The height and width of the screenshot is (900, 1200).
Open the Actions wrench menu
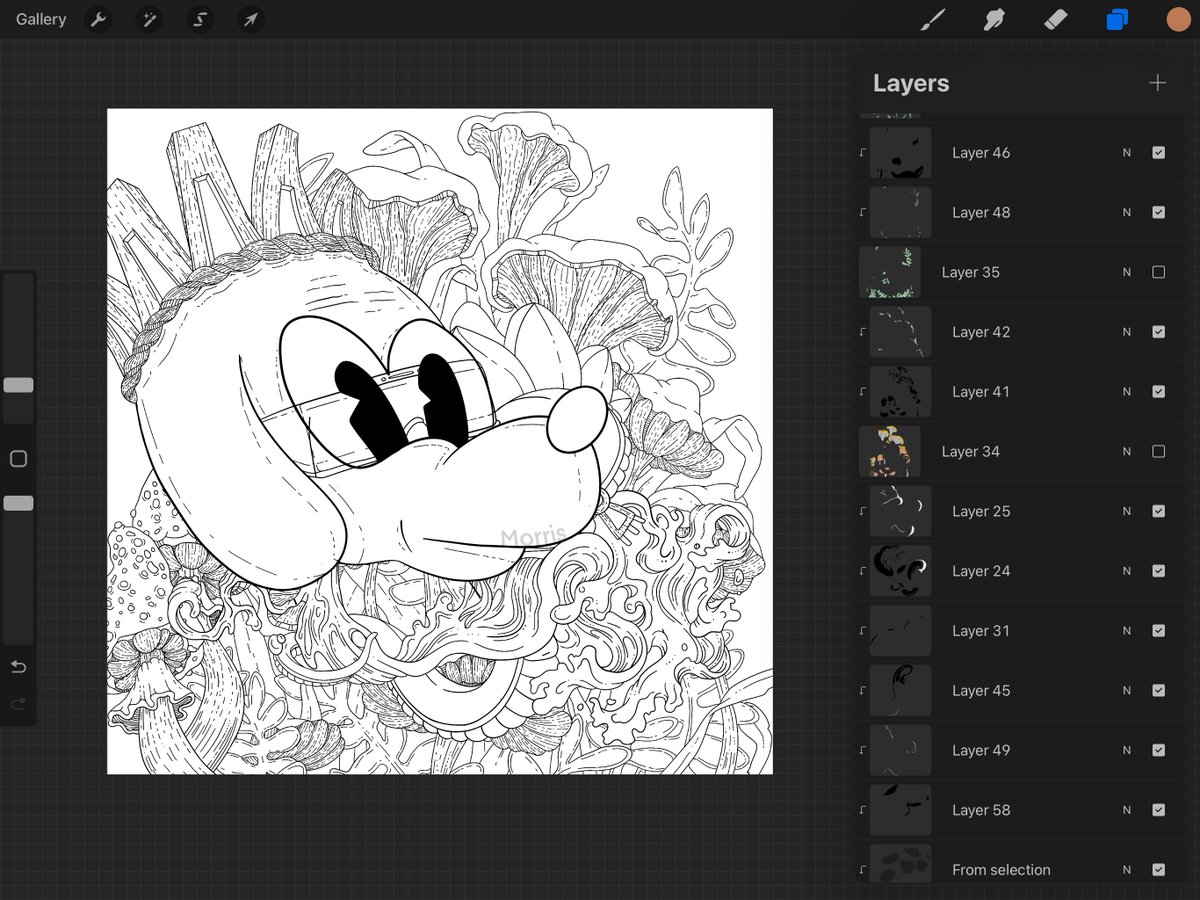pos(98,19)
